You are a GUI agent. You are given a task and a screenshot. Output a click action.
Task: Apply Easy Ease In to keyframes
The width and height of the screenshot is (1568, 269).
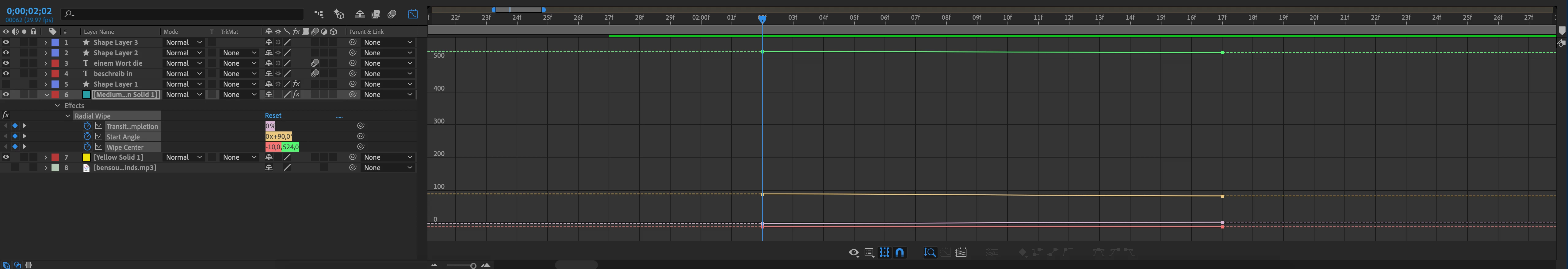[x=1114, y=252]
